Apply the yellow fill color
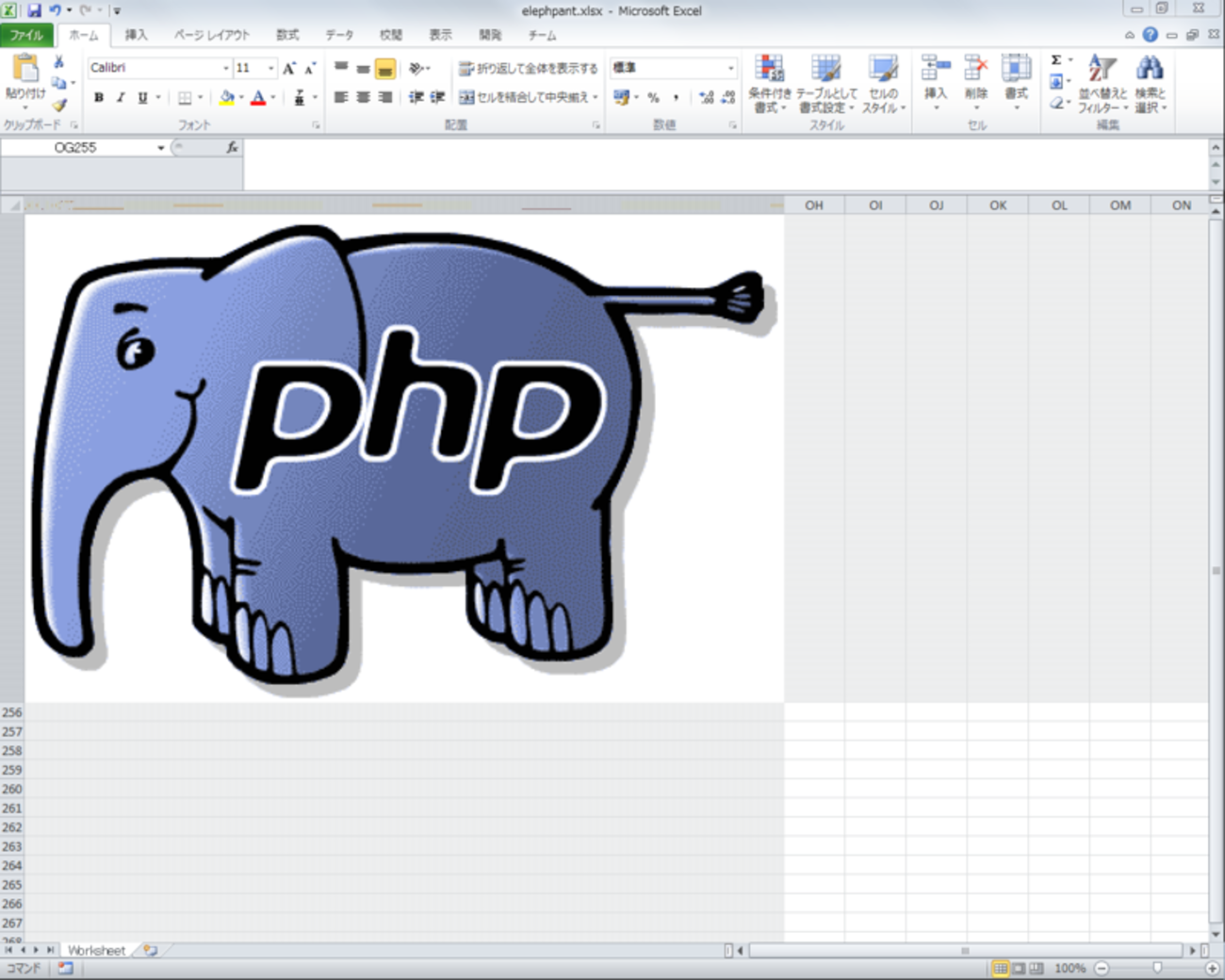Viewport: 1225px width, 980px height. (226, 97)
